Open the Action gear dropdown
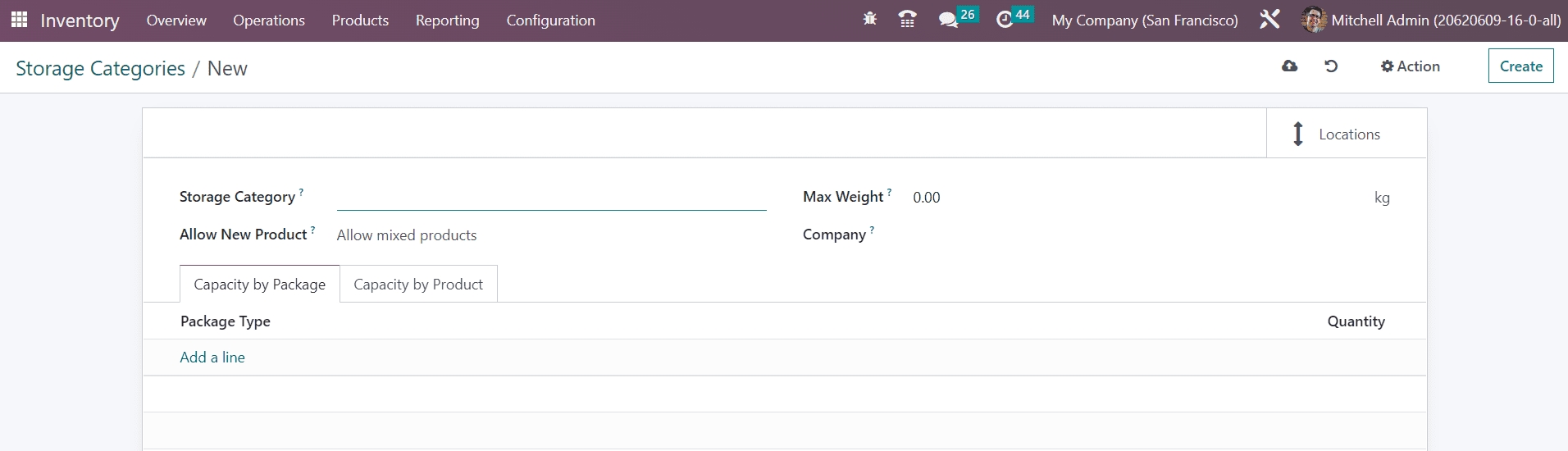This screenshot has width=1568, height=451. click(x=1410, y=66)
